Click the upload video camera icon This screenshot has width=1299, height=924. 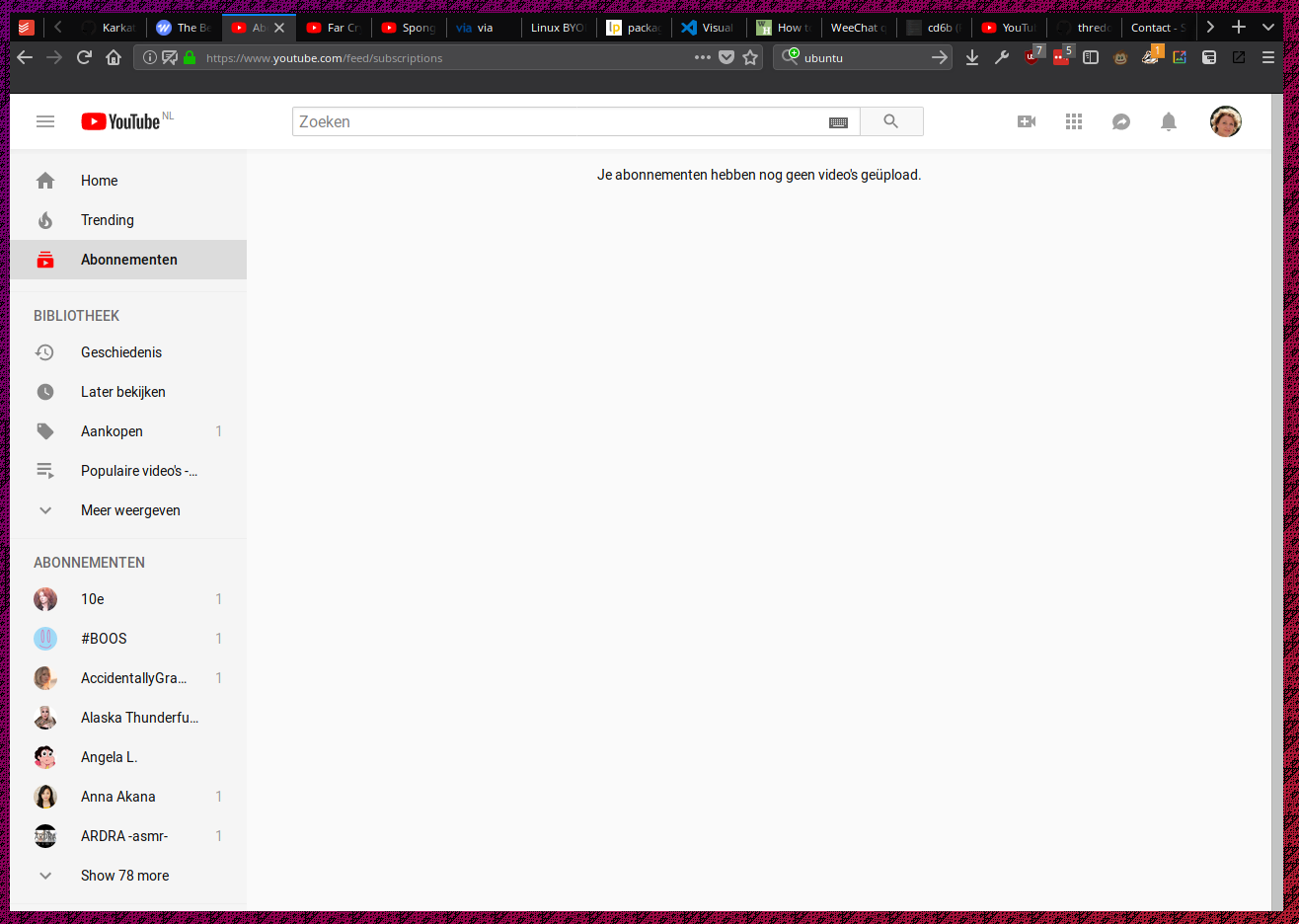pos(1027,121)
